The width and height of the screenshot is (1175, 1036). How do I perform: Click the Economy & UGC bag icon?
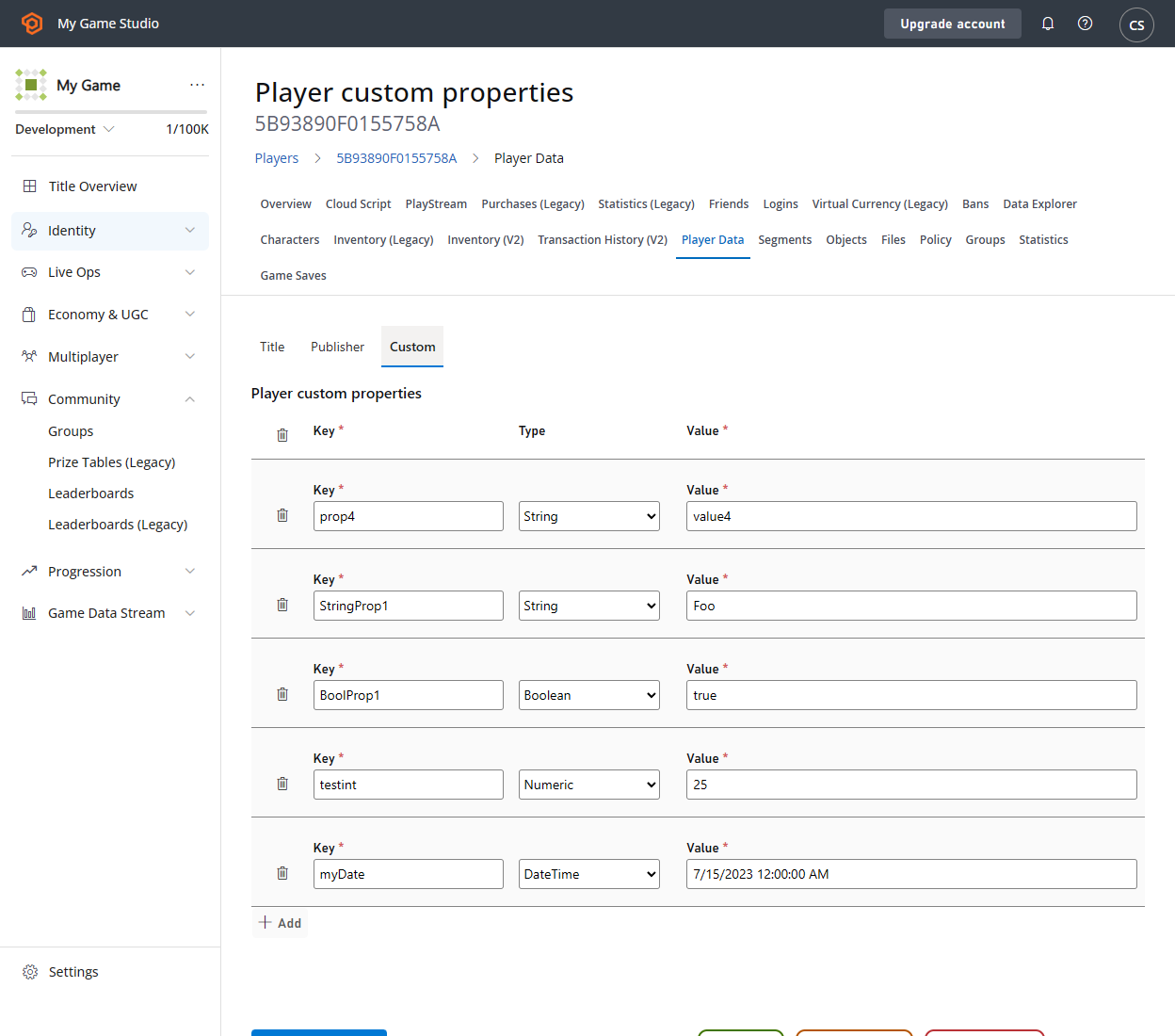click(x=29, y=315)
